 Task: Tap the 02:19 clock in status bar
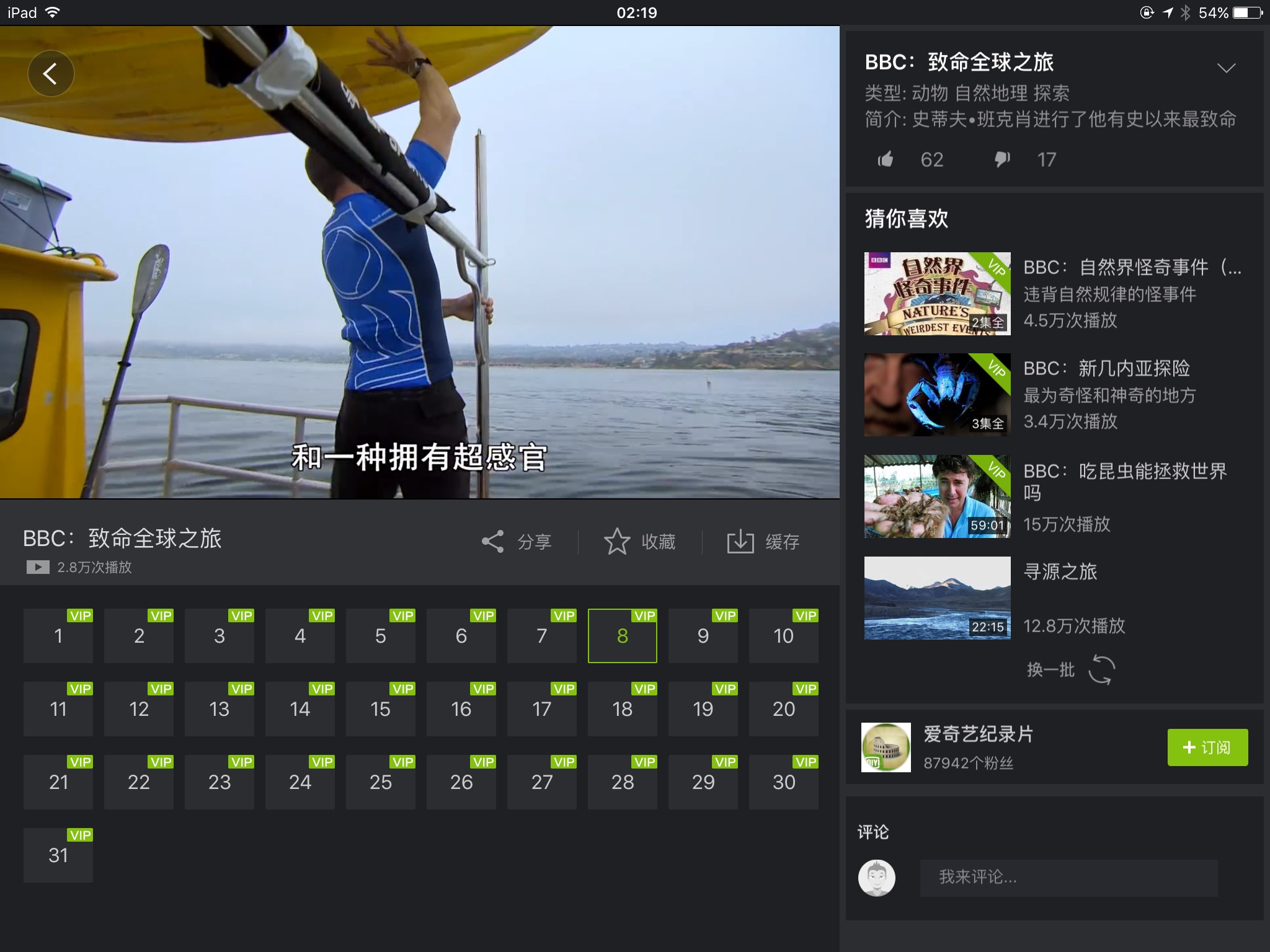click(637, 12)
